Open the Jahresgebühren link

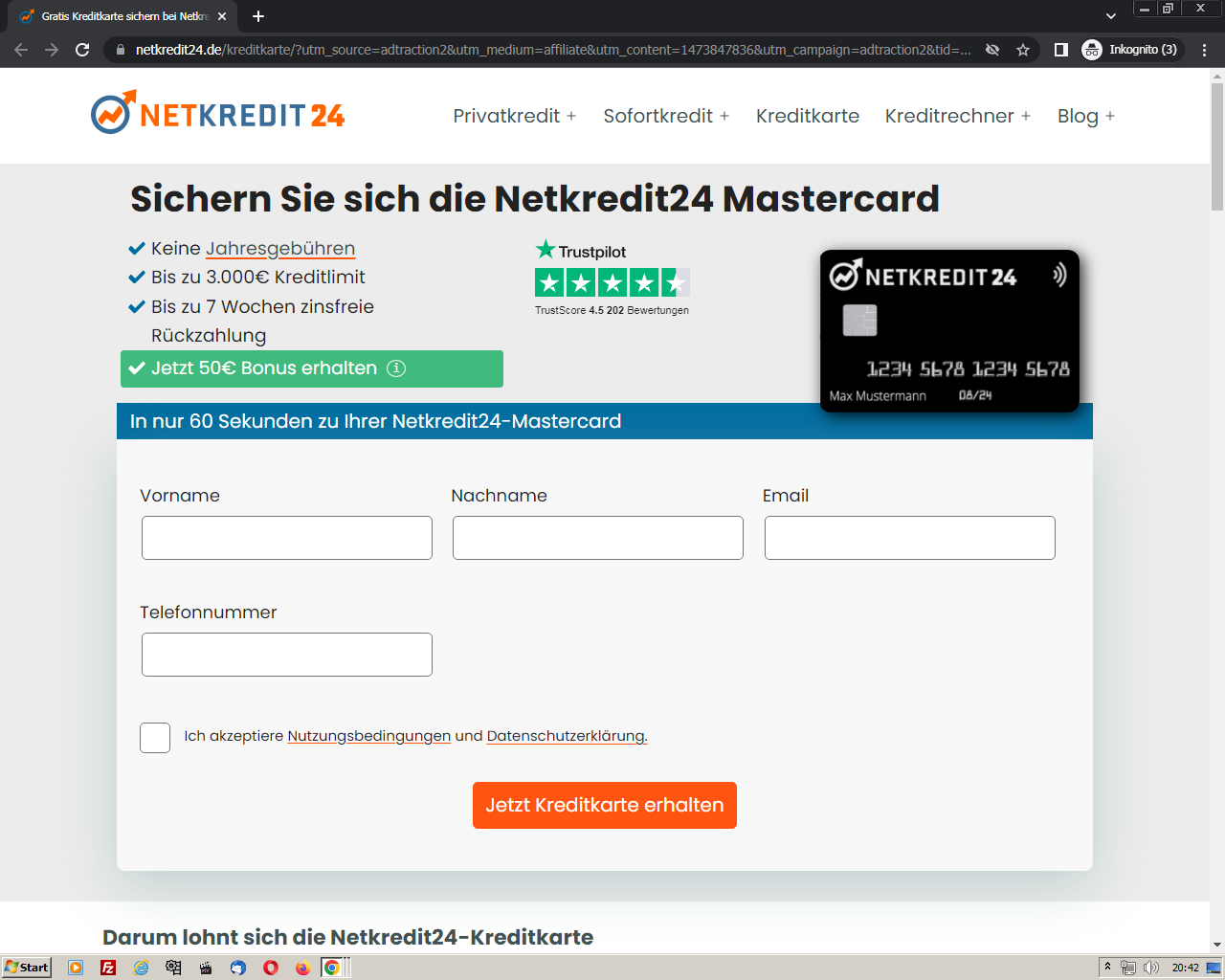(x=280, y=249)
